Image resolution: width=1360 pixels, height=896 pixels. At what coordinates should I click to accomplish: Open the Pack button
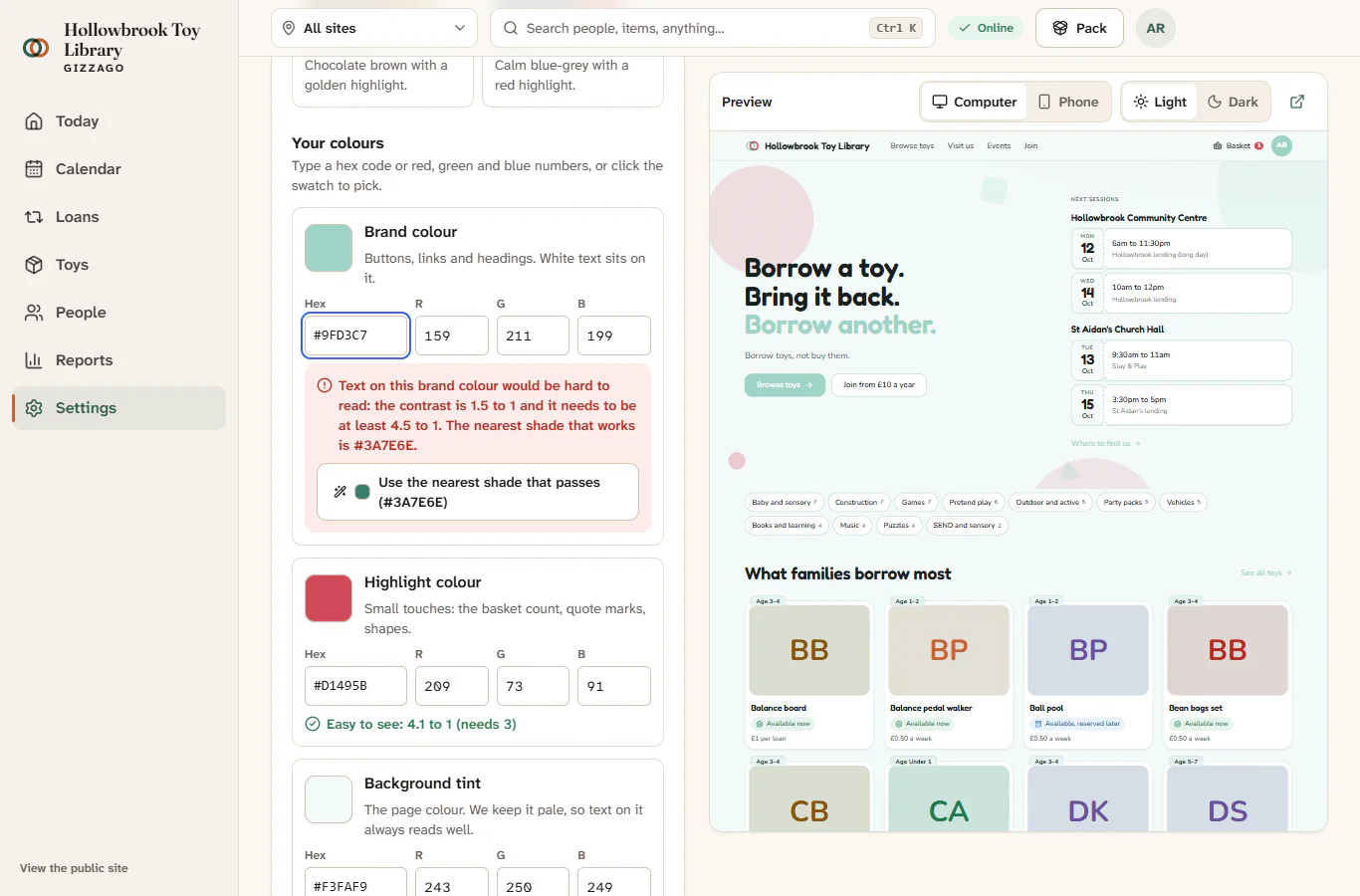pyautogui.click(x=1079, y=28)
